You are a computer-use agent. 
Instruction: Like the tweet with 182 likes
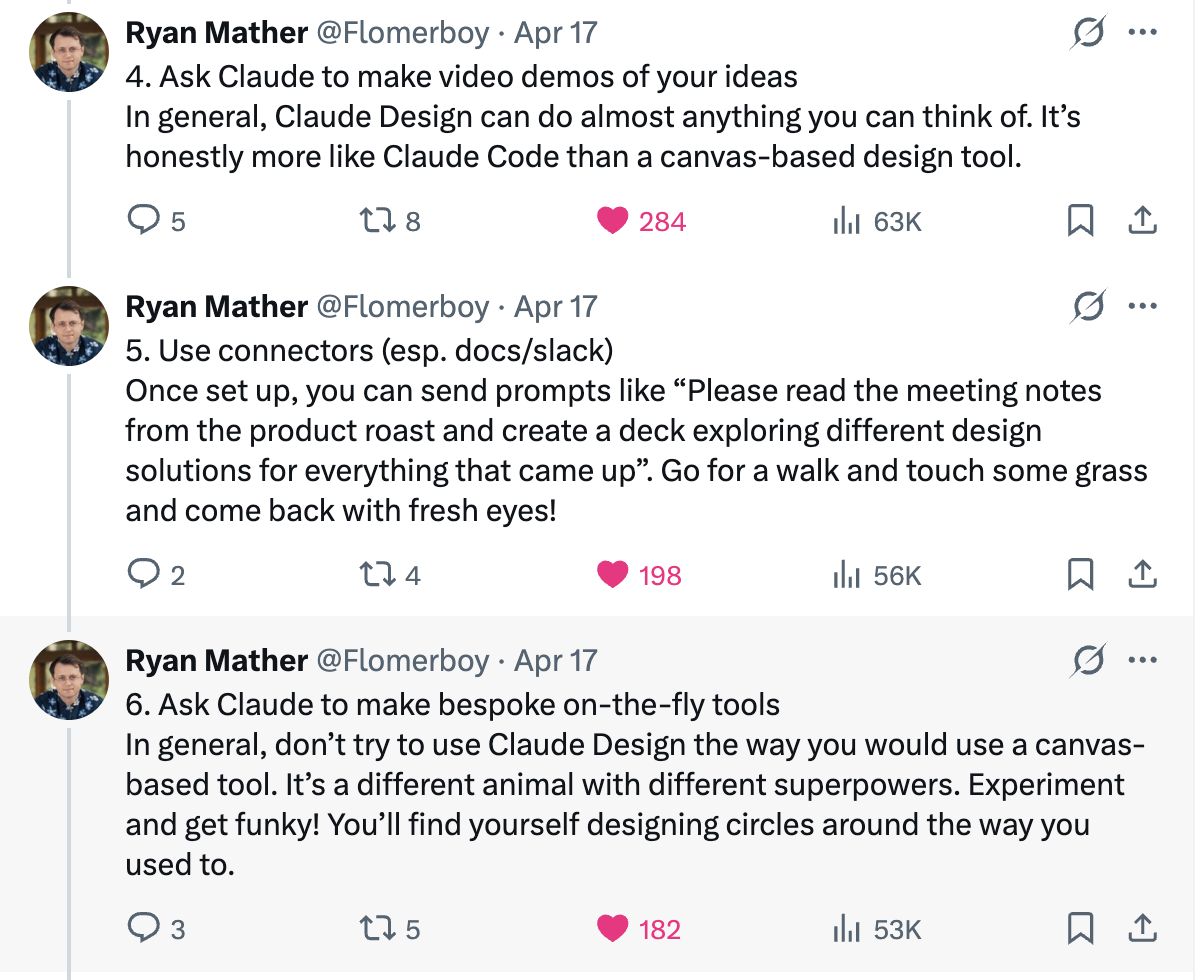tap(612, 929)
